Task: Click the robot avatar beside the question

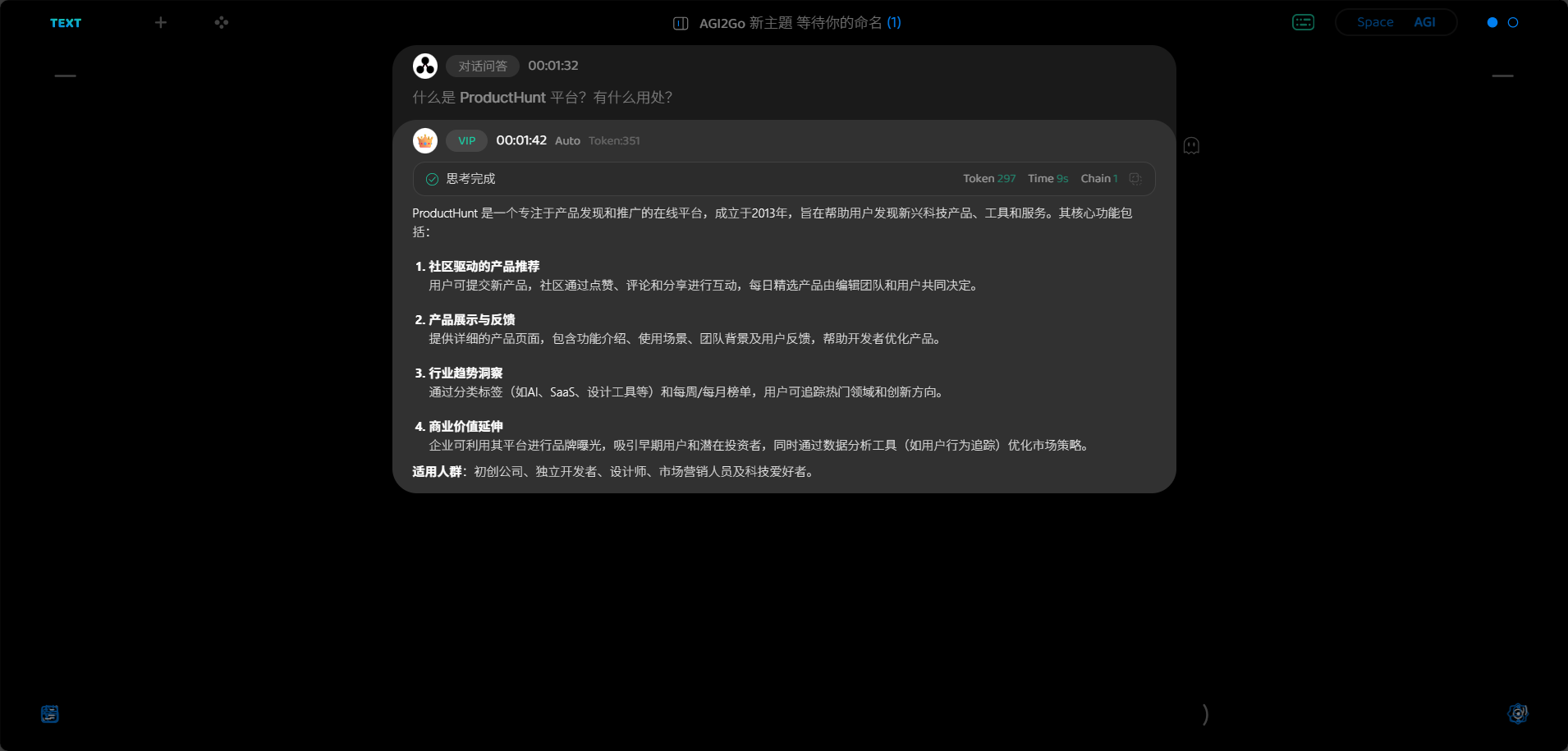Action: pyautogui.click(x=426, y=66)
